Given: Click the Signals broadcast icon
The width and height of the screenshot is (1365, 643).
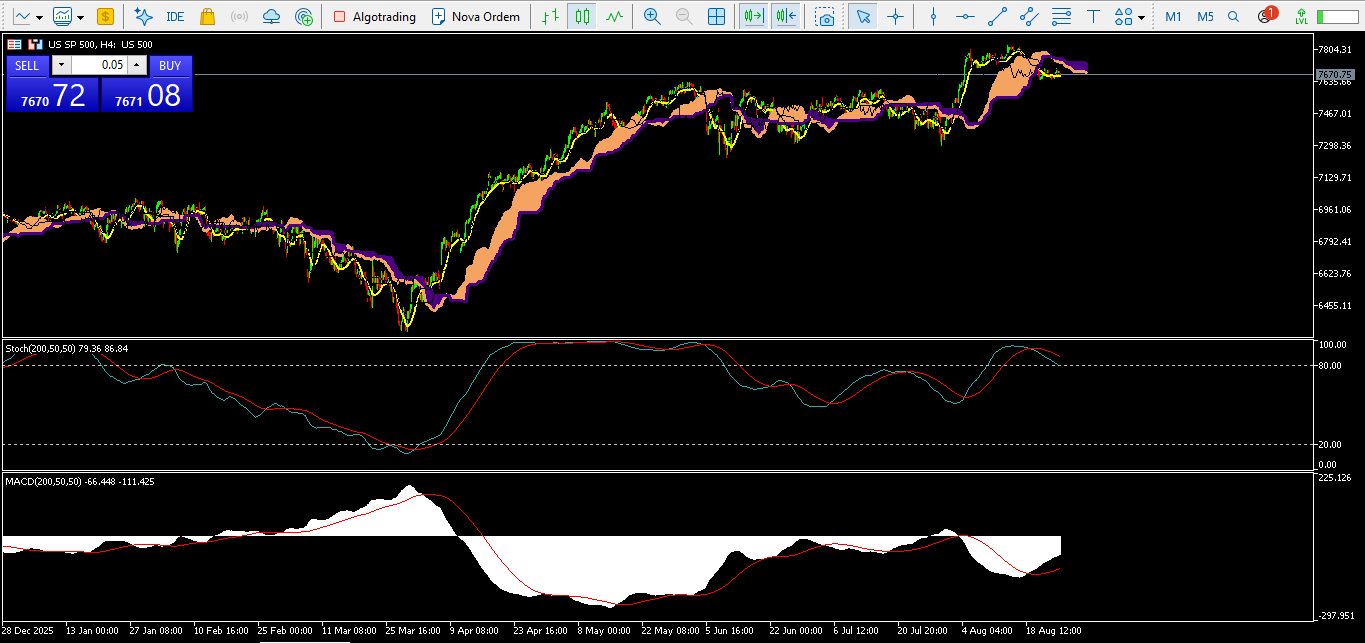Looking at the screenshot, I should coord(239,17).
